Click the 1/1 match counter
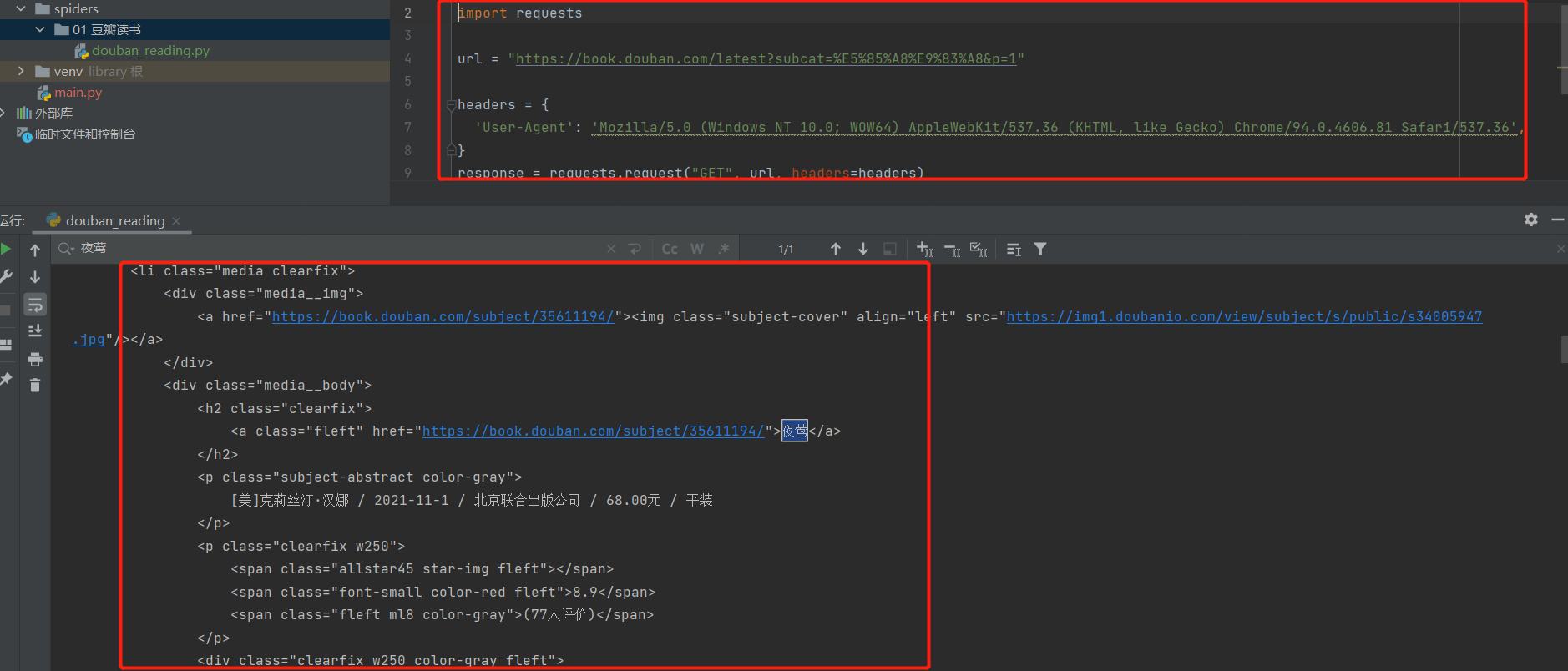 [786, 249]
